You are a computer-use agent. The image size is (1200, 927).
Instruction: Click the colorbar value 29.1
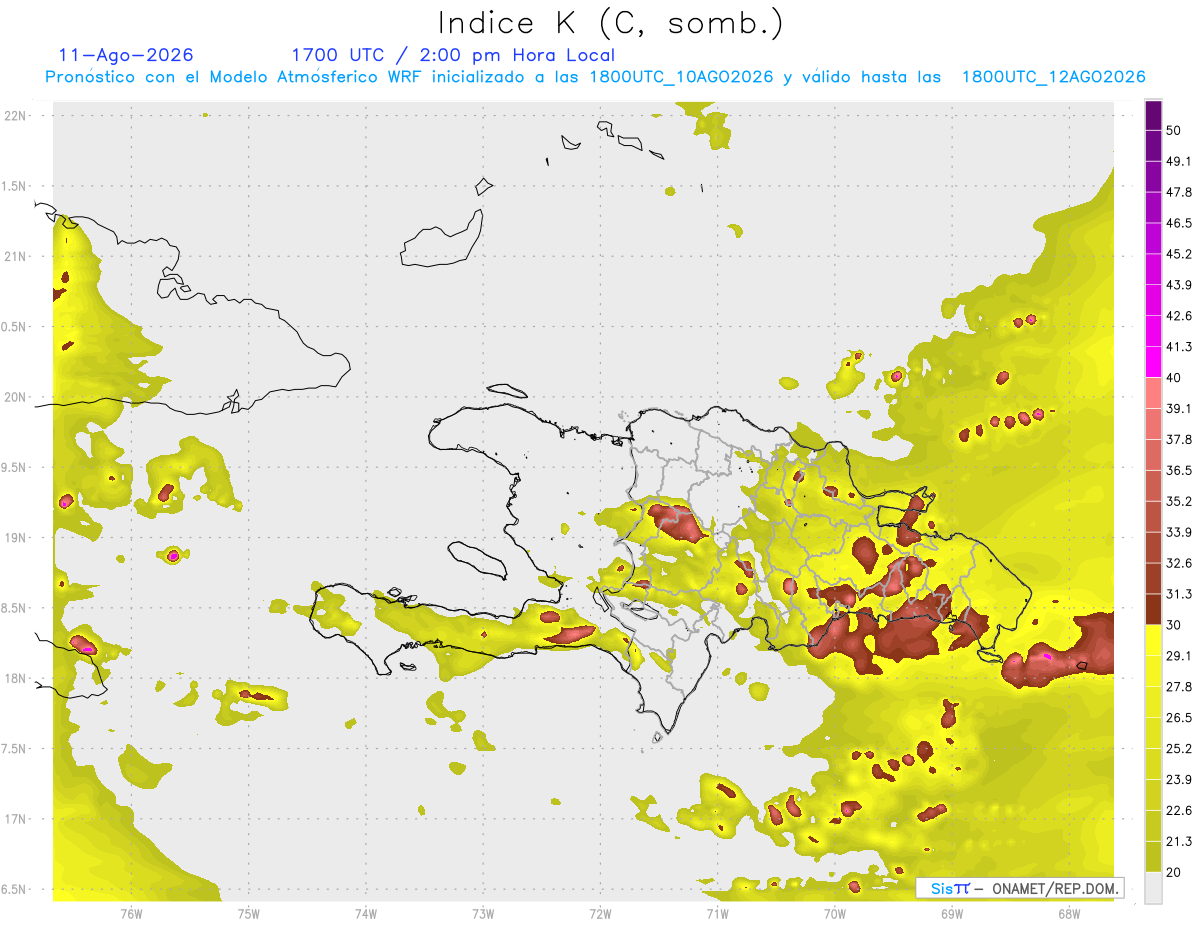tap(1179, 656)
